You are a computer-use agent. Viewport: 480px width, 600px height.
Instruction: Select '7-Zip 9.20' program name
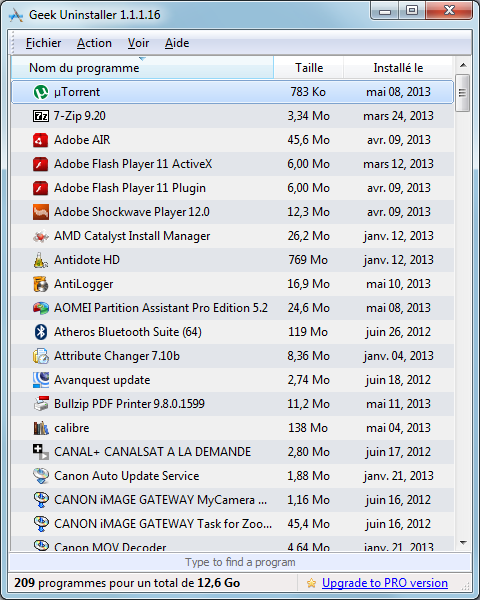tap(80, 116)
